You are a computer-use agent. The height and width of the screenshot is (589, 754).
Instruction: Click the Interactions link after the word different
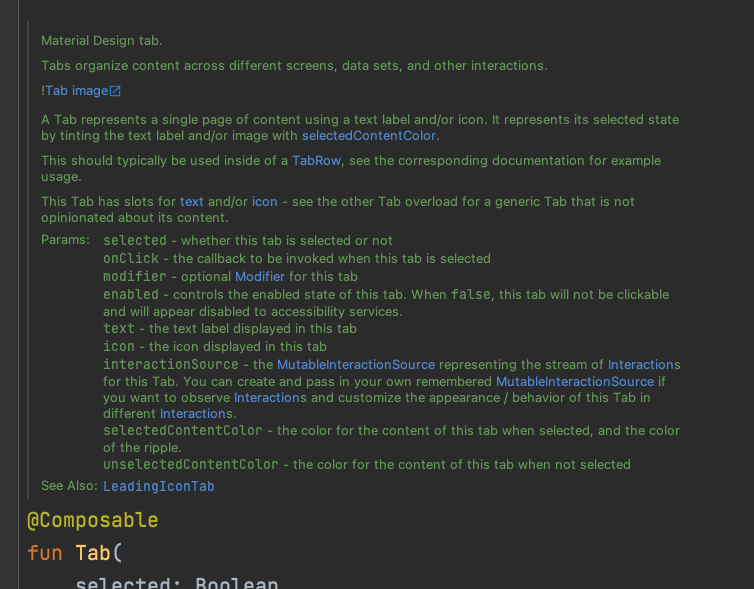point(196,414)
